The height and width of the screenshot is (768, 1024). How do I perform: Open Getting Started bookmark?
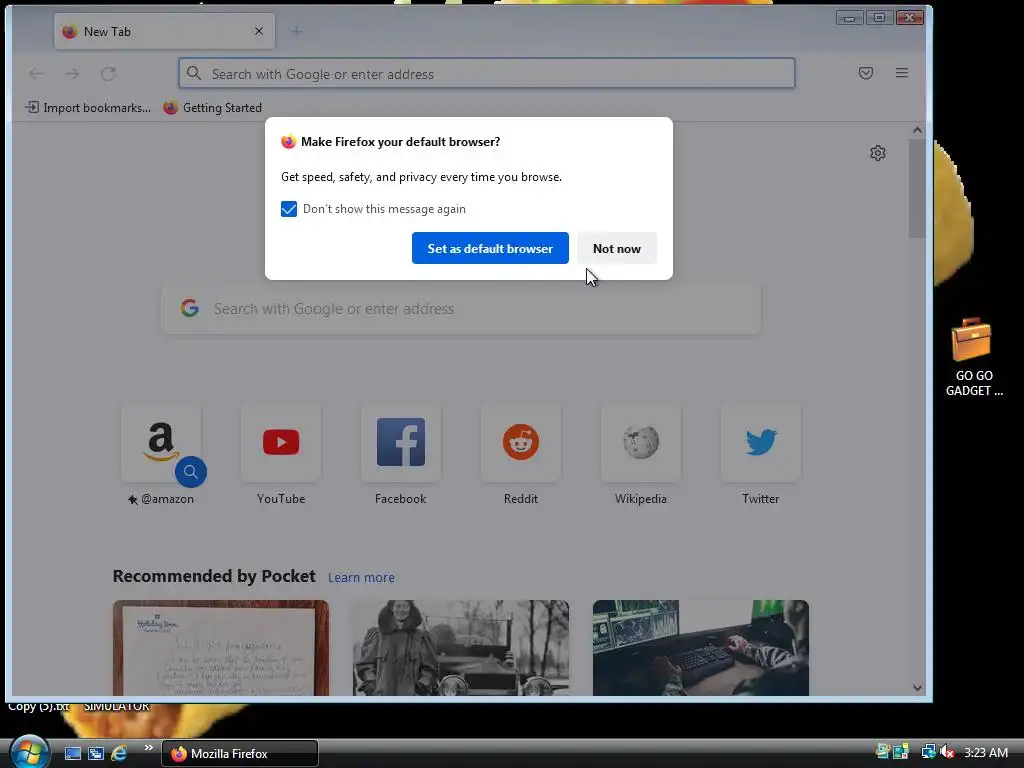213,108
